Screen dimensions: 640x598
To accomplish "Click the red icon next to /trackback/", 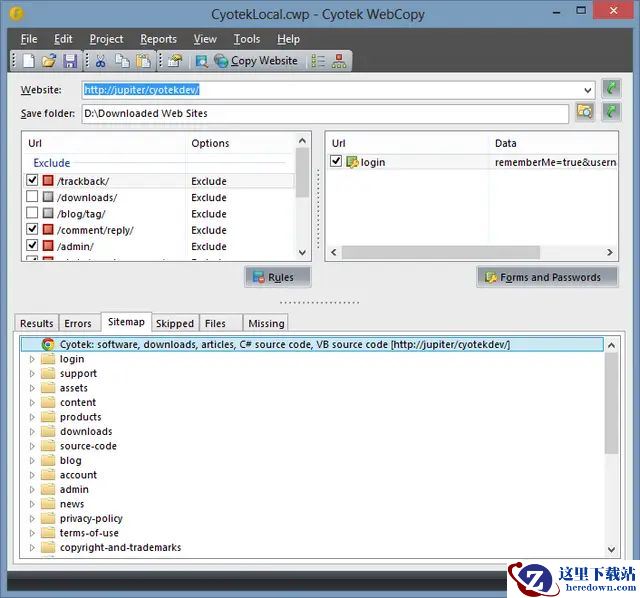I will tap(48, 180).
